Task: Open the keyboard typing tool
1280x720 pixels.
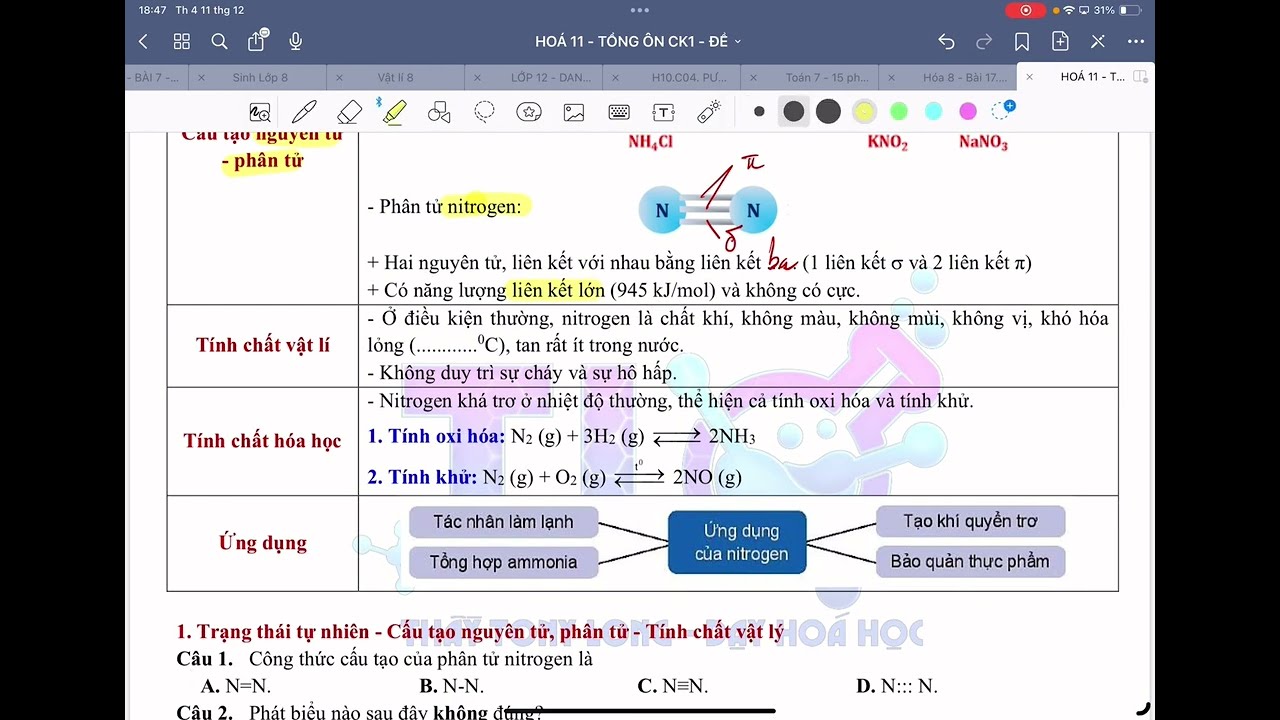Action: 619,112
